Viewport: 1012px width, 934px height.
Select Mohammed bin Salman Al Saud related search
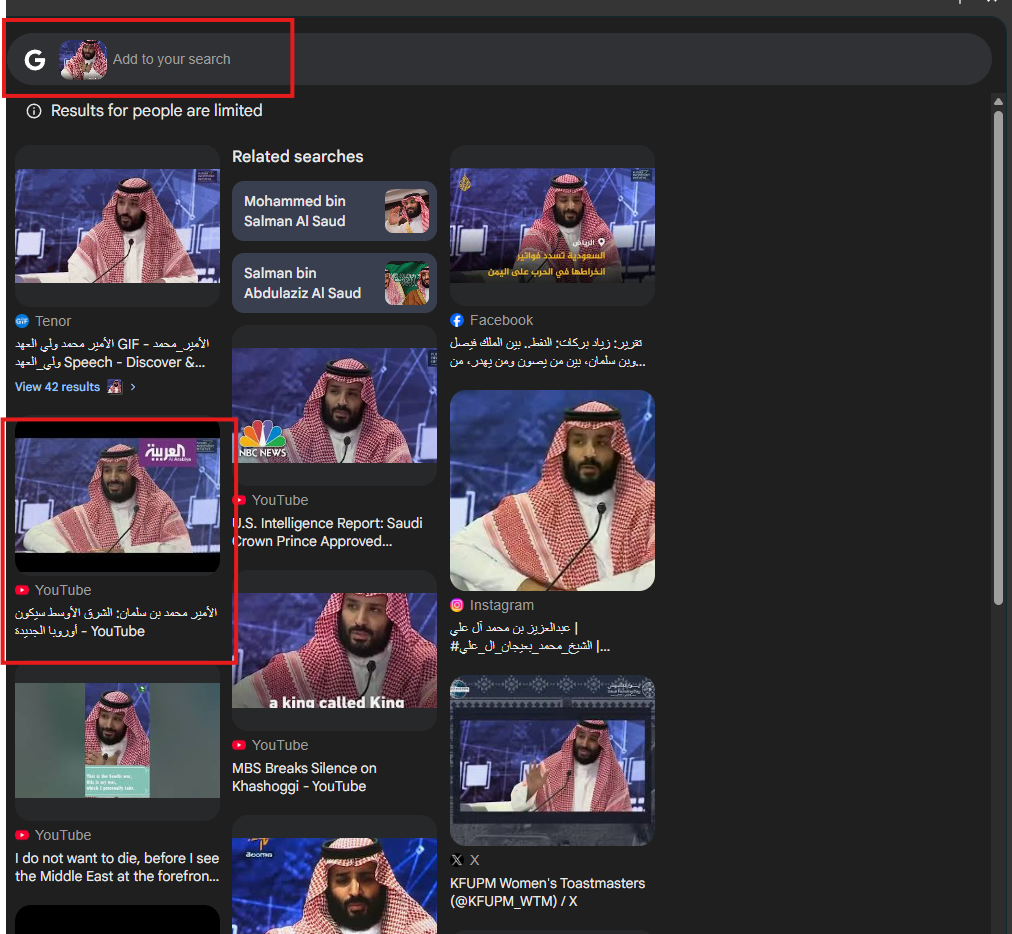click(334, 211)
